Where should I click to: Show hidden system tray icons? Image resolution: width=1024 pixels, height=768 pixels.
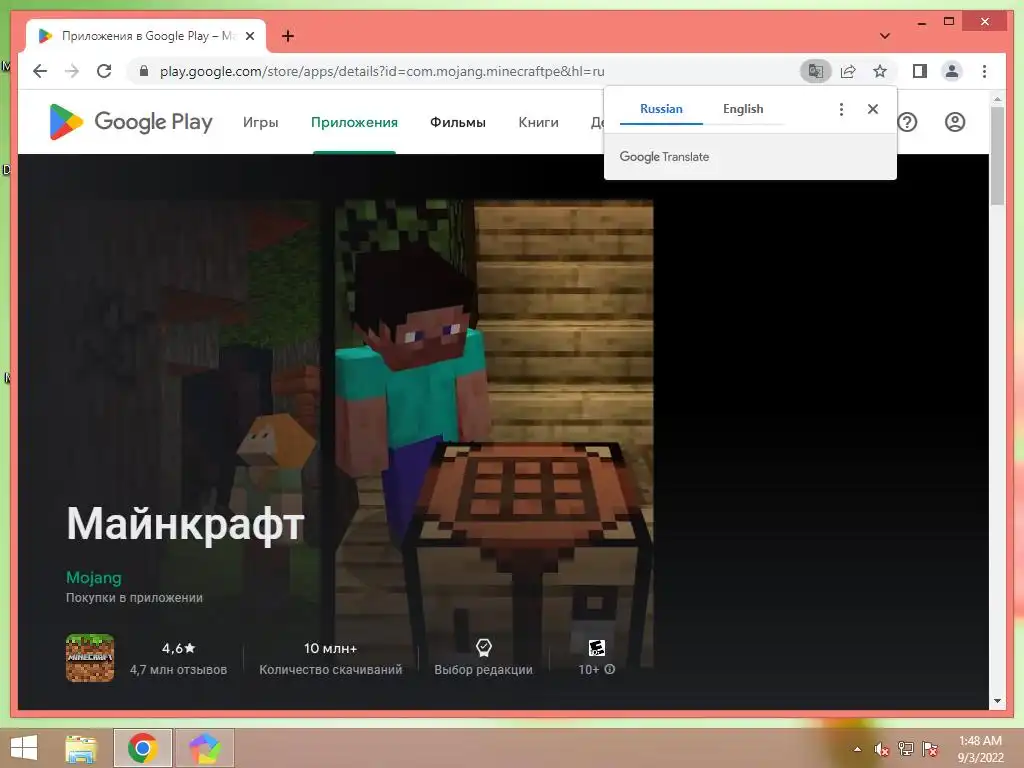coord(857,749)
